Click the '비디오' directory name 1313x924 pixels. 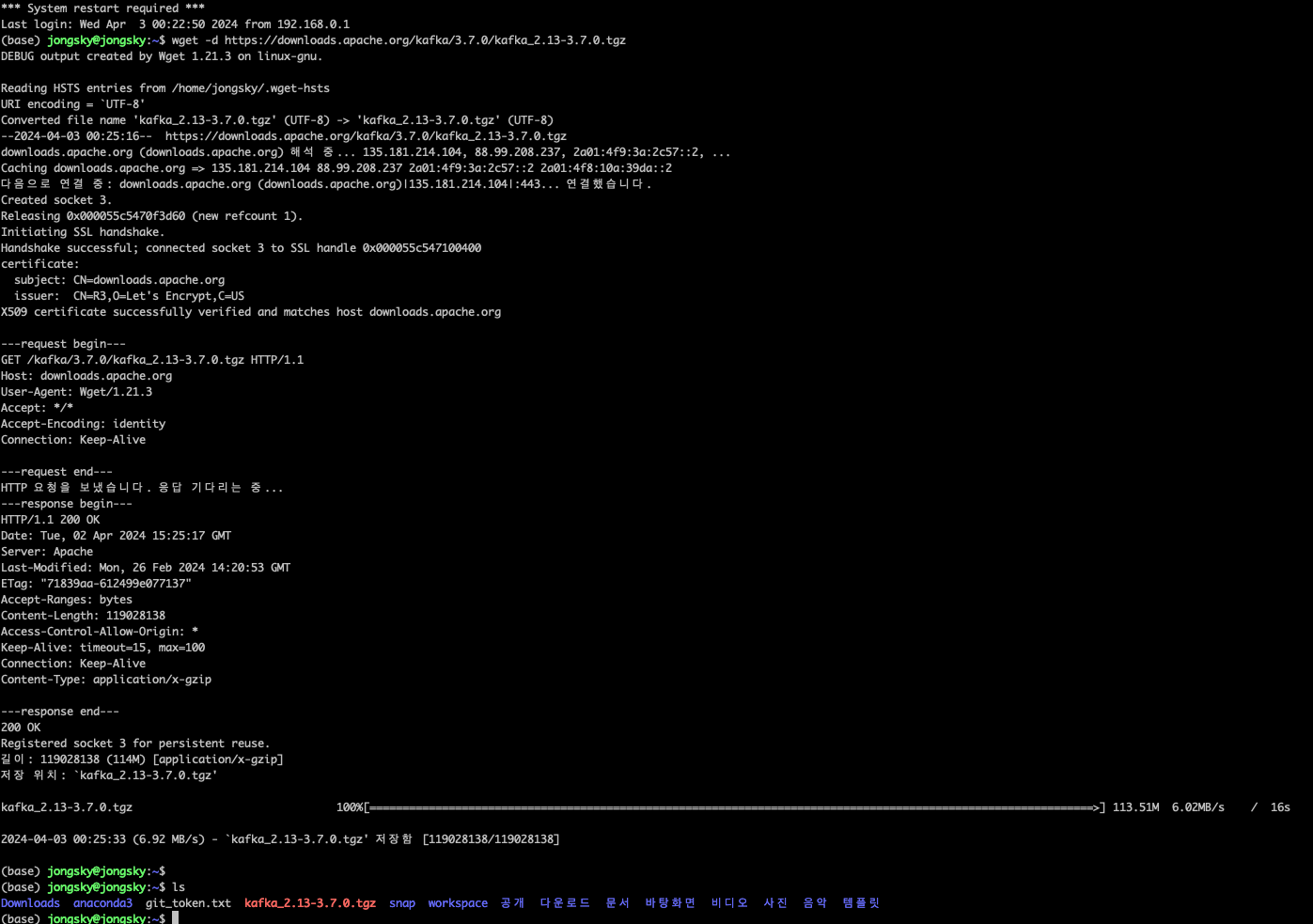click(729, 903)
